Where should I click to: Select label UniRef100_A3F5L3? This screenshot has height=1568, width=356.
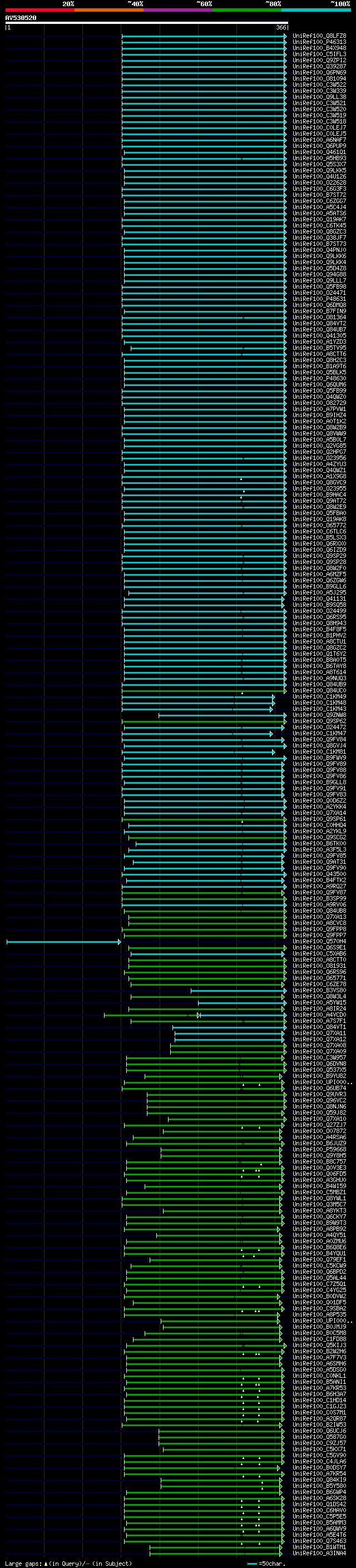(319, 850)
